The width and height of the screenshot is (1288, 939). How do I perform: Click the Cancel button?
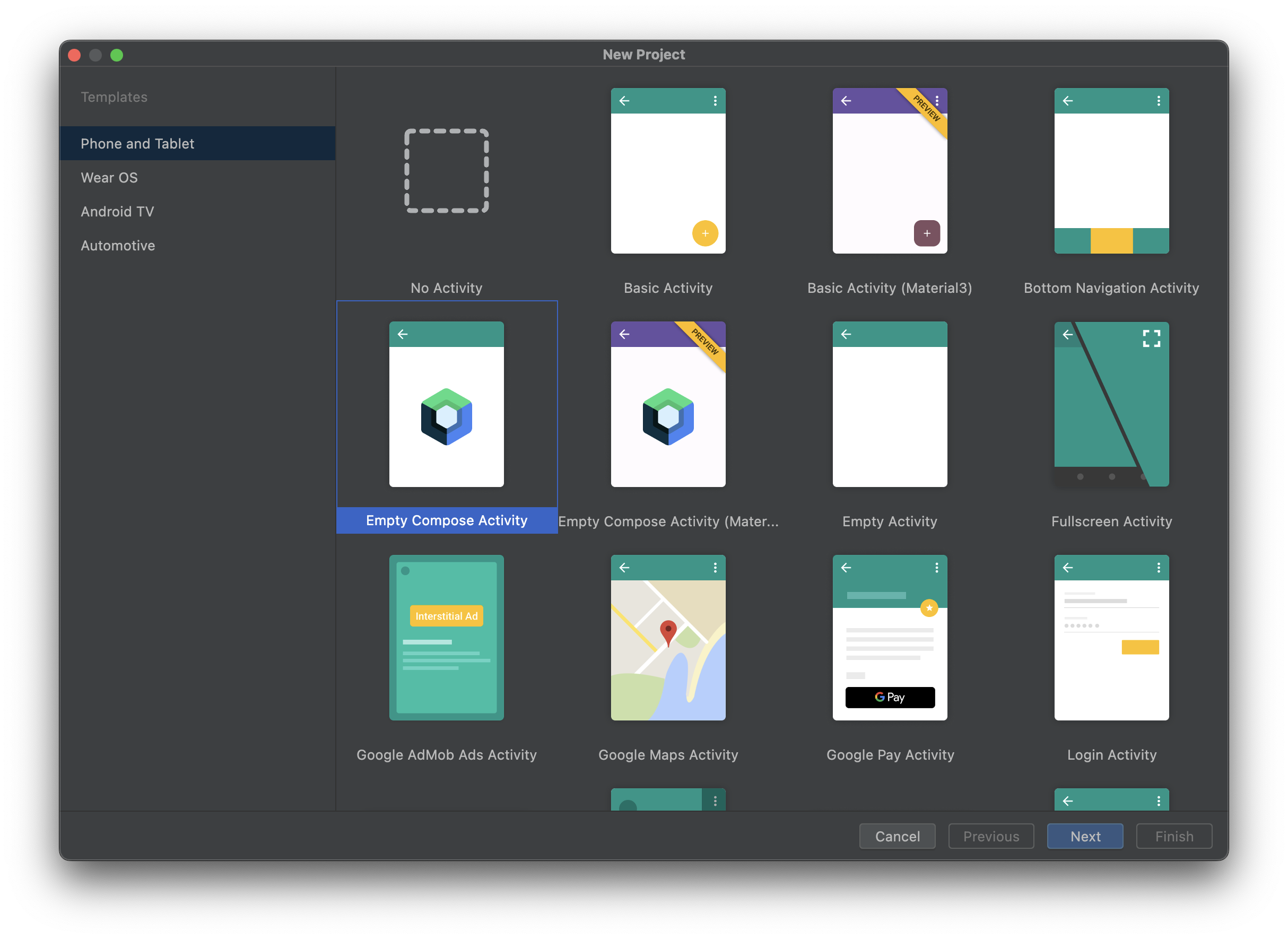click(x=897, y=835)
